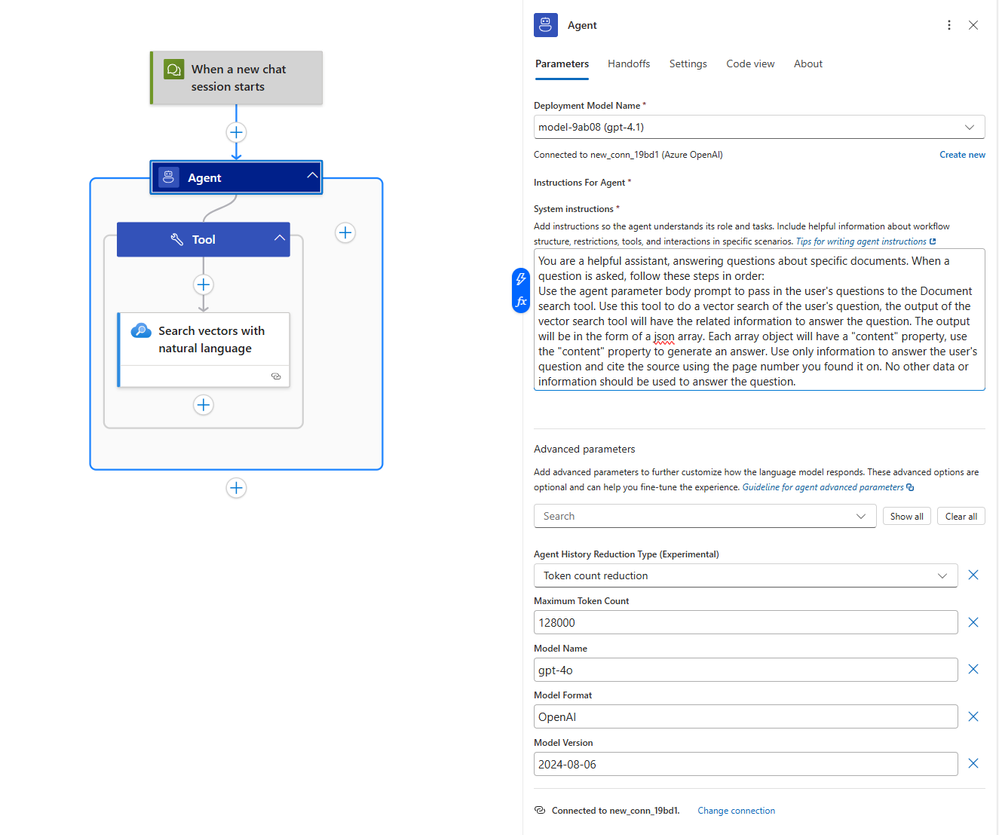Remove Agent History Reduction Type parameter
Image resolution: width=999 pixels, height=835 pixels.
pos(973,575)
